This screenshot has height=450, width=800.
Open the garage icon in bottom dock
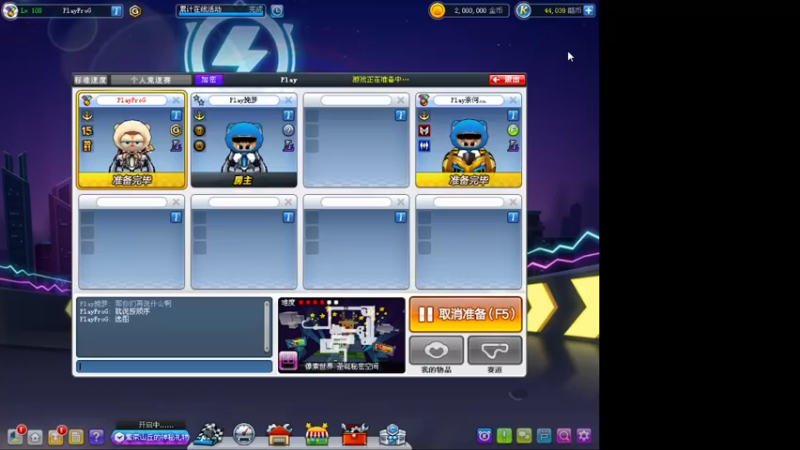point(279,435)
